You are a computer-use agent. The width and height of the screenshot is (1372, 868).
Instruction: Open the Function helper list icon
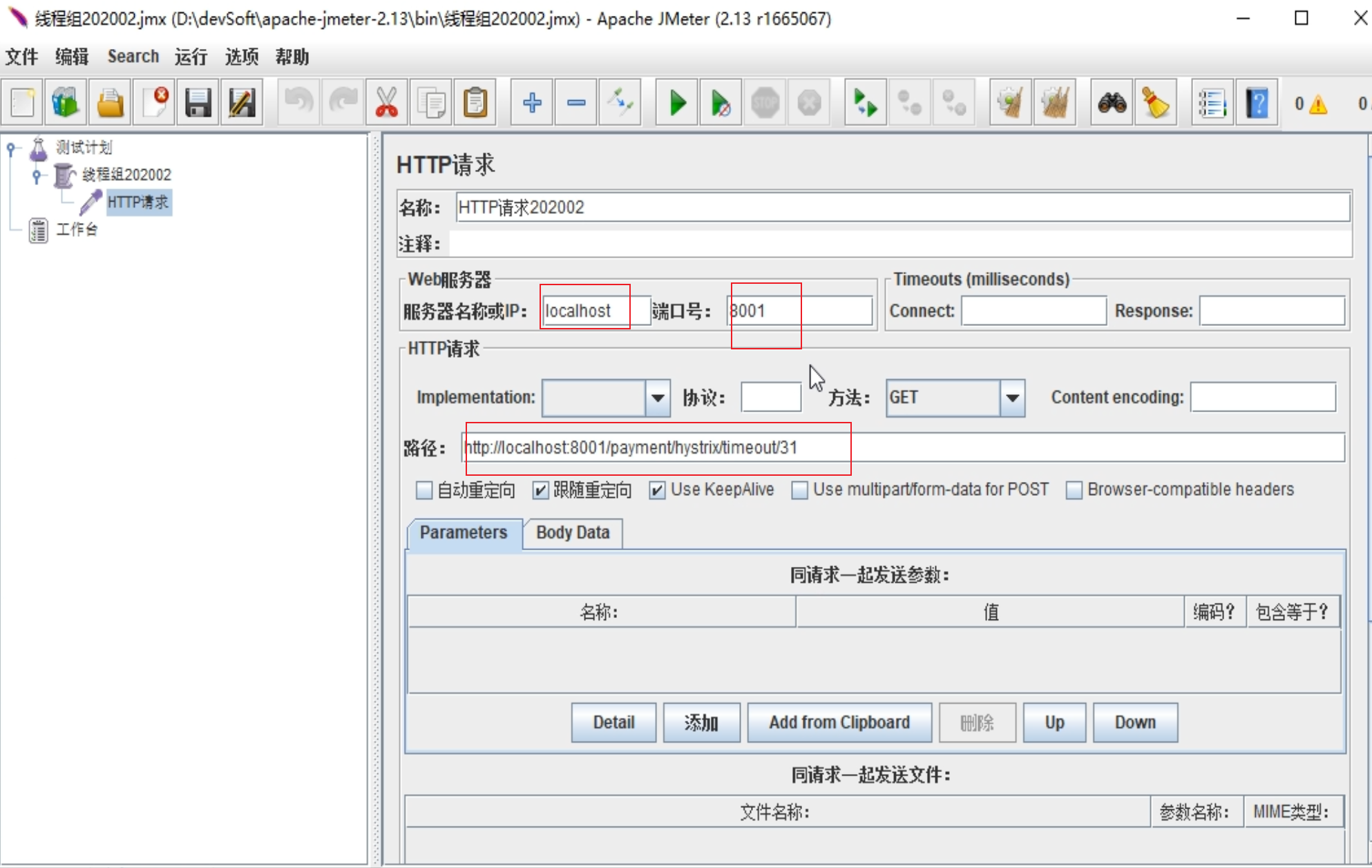click(x=1212, y=104)
